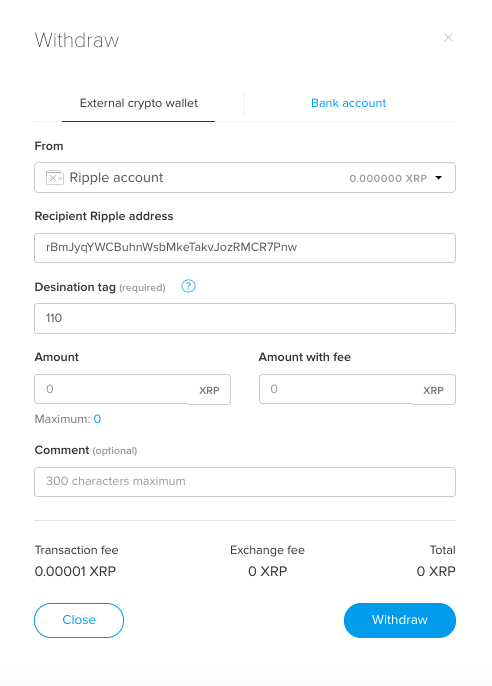Click the 0.000000 XRP balance text

click(x=388, y=178)
